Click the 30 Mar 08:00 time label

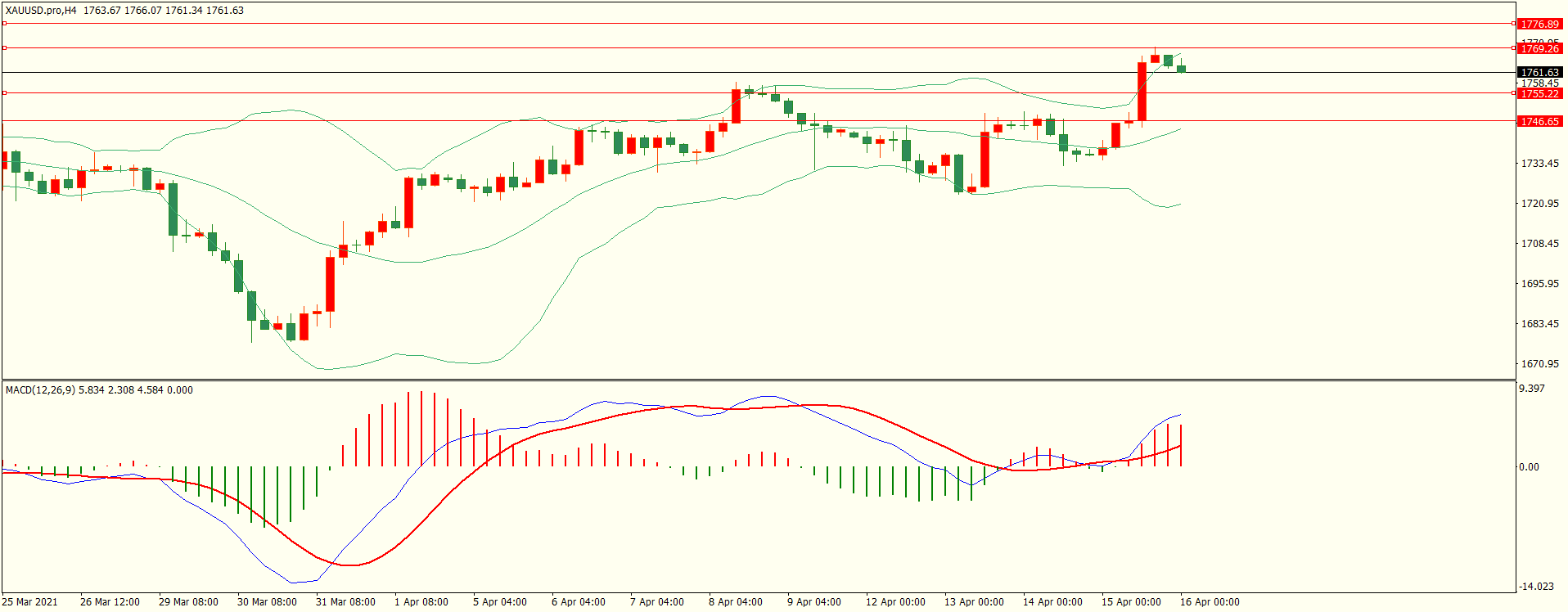(267, 602)
